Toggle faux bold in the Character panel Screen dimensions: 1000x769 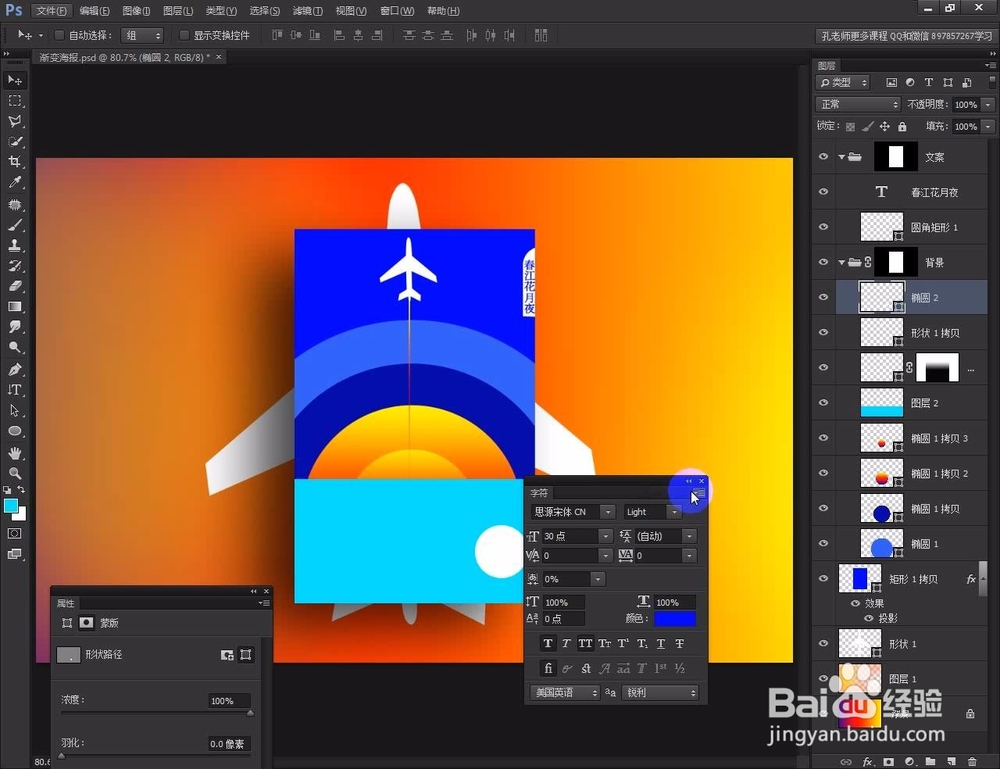coord(548,643)
